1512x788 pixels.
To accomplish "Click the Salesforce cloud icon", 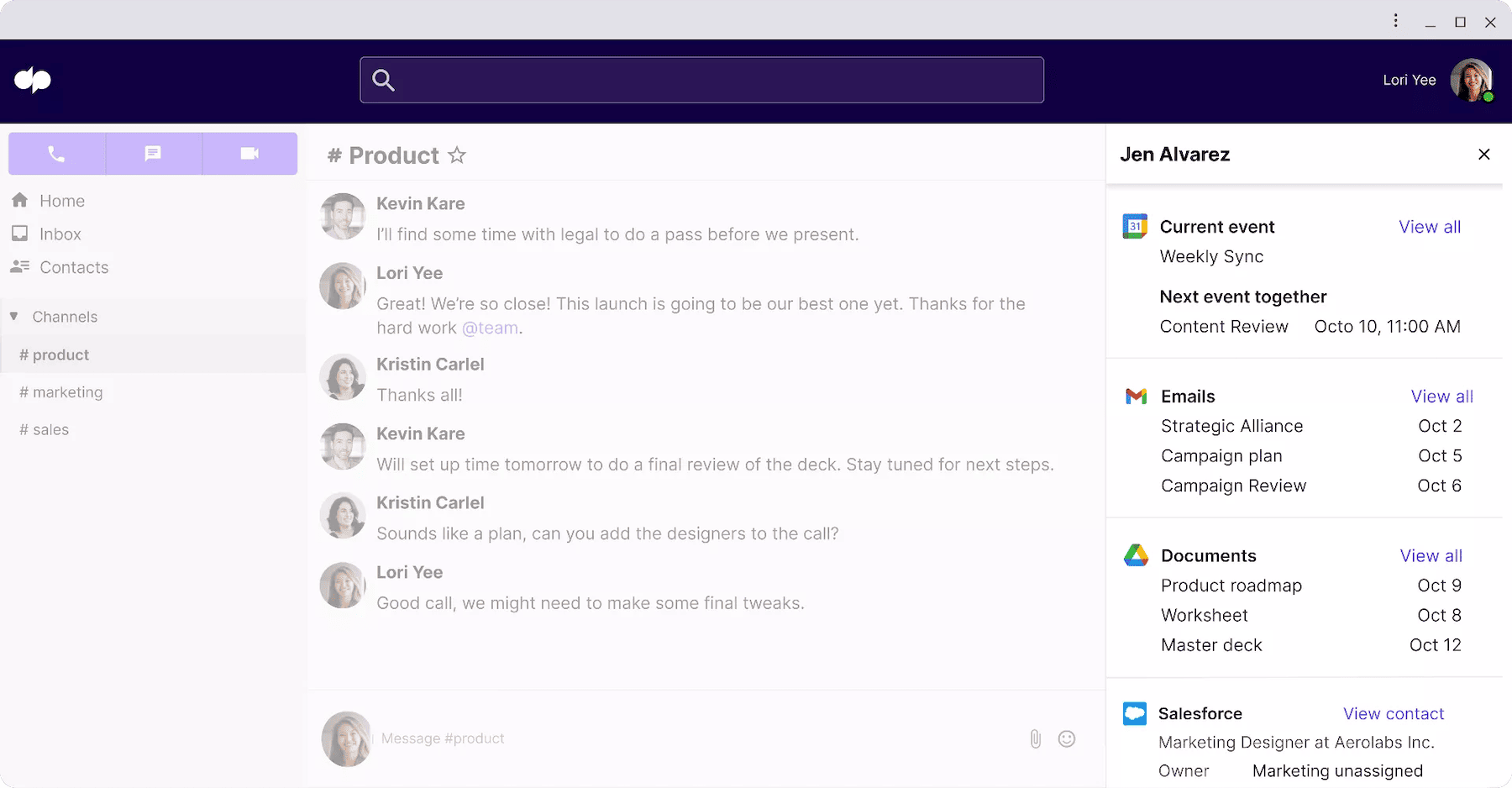I will tap(1134, 713).
